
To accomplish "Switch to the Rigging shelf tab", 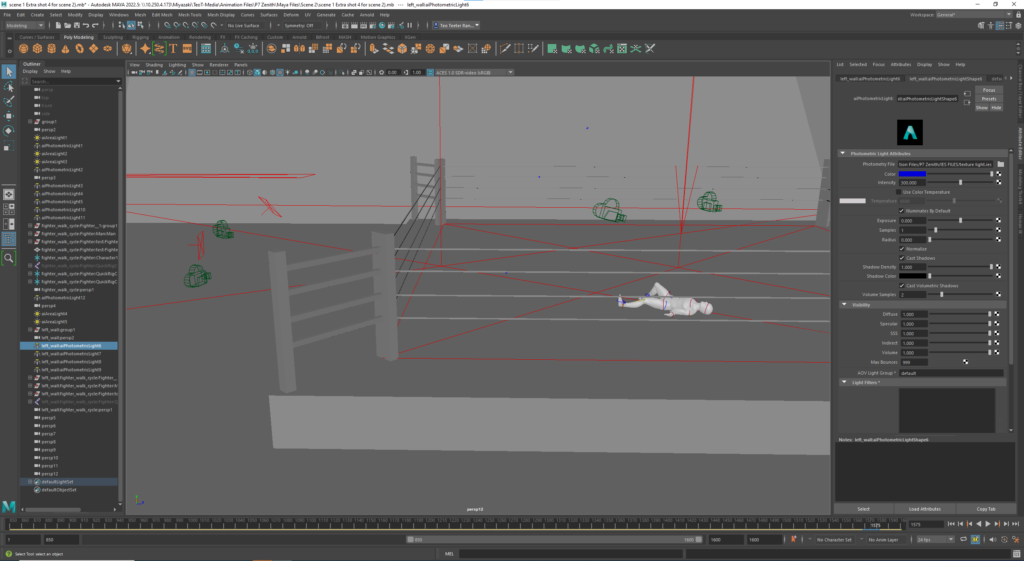I will (x=140, y=37).
